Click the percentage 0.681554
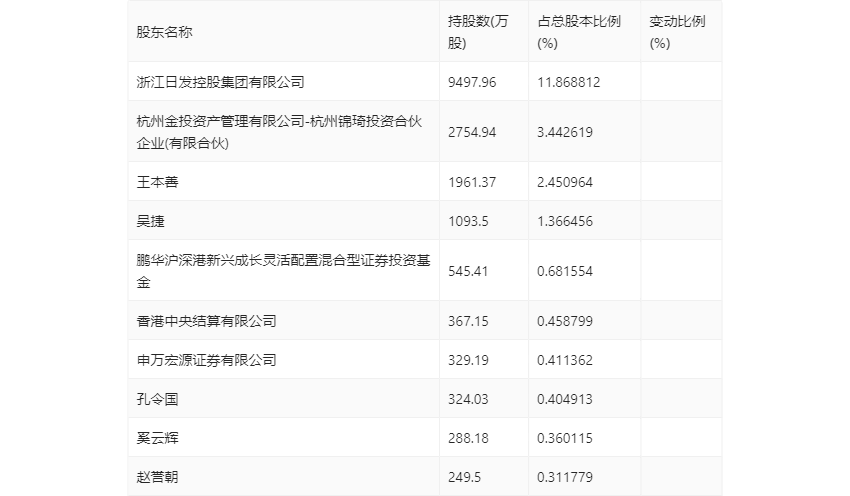The image size is (850, 496). point(565,270)
